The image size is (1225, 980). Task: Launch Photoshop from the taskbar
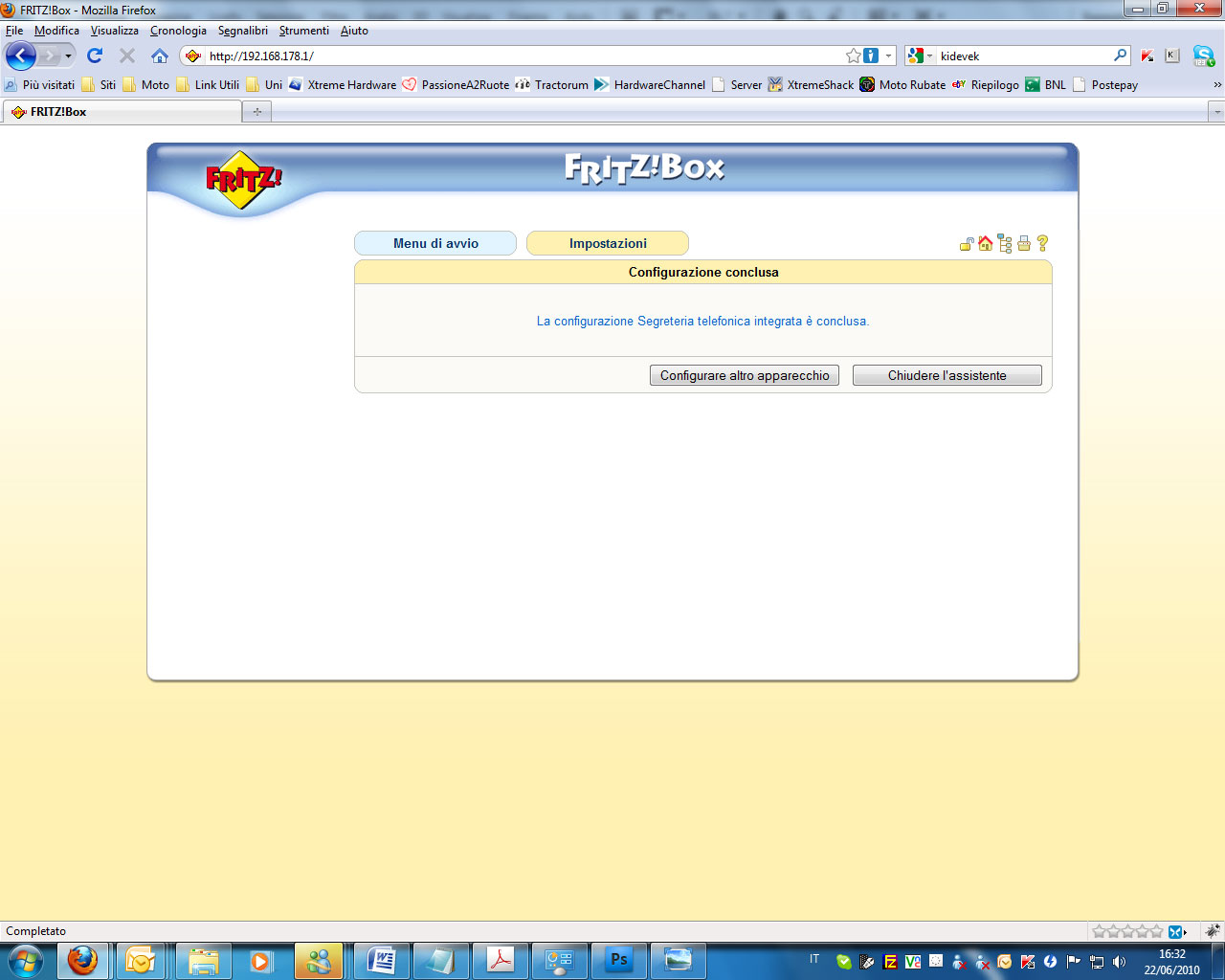click(619, 960)
